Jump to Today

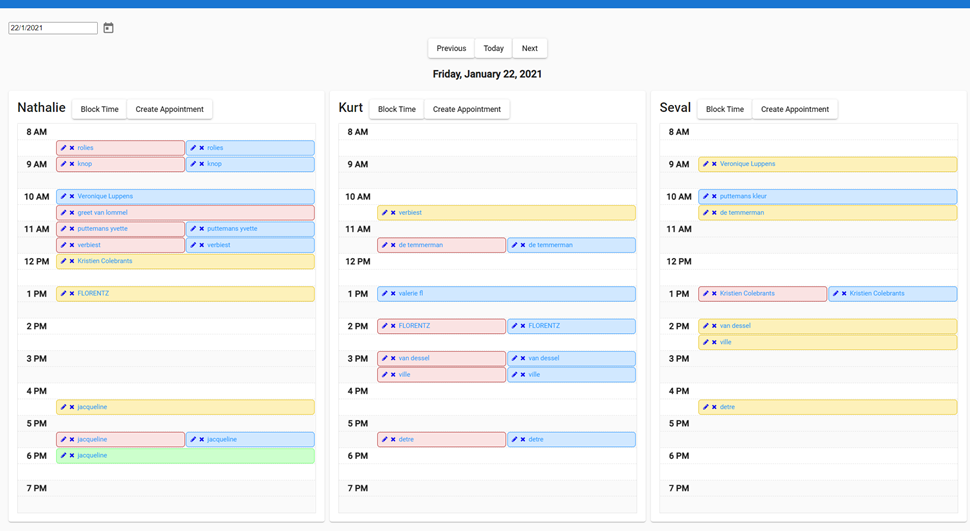click(x=494, y=48)
